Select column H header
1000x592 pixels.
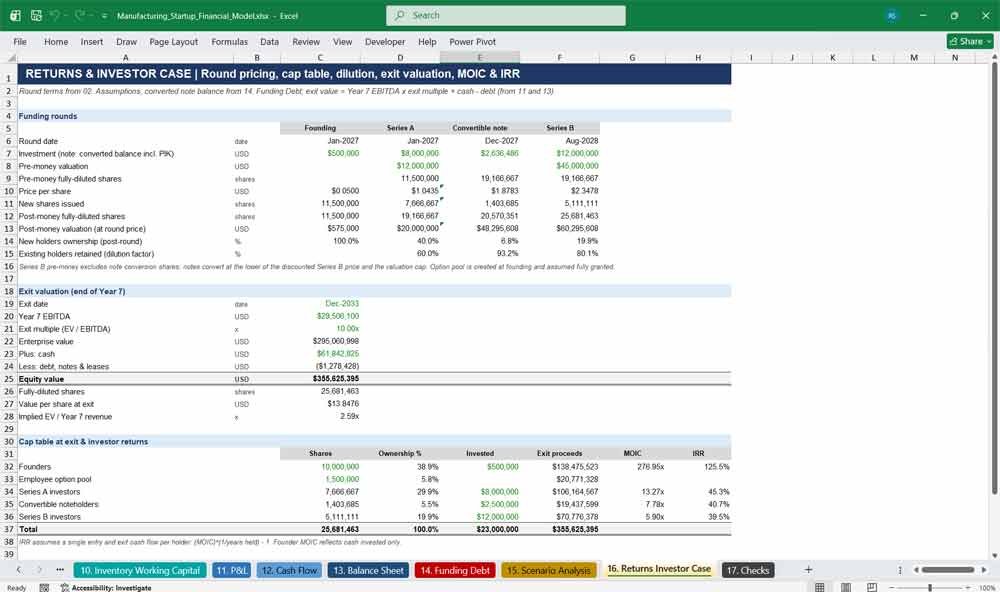click(x=698, y=57)
